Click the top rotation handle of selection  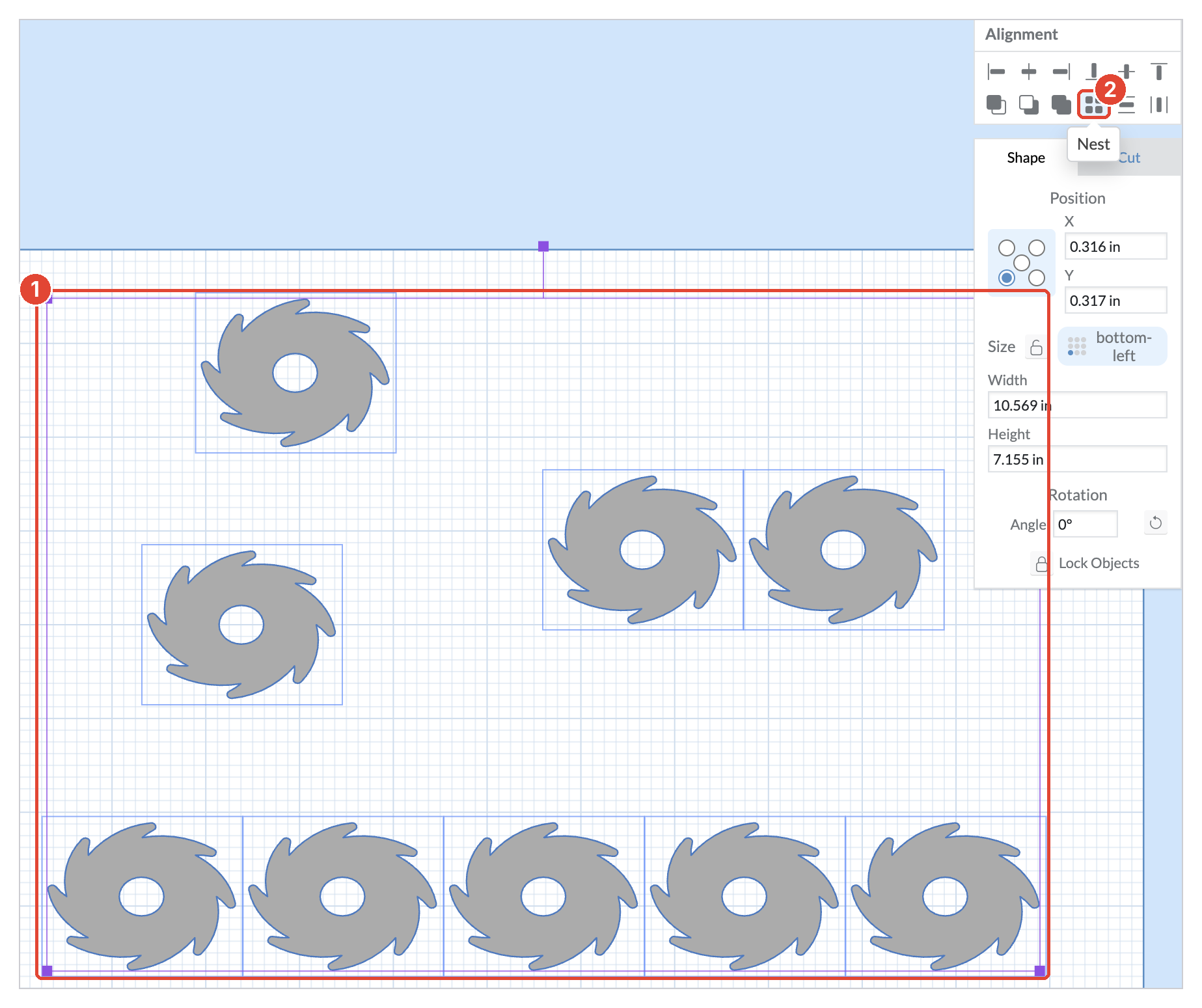543,246
